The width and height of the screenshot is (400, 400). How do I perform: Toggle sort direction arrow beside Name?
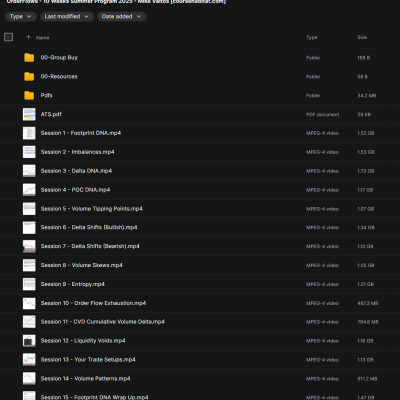(x=28, y=37)
